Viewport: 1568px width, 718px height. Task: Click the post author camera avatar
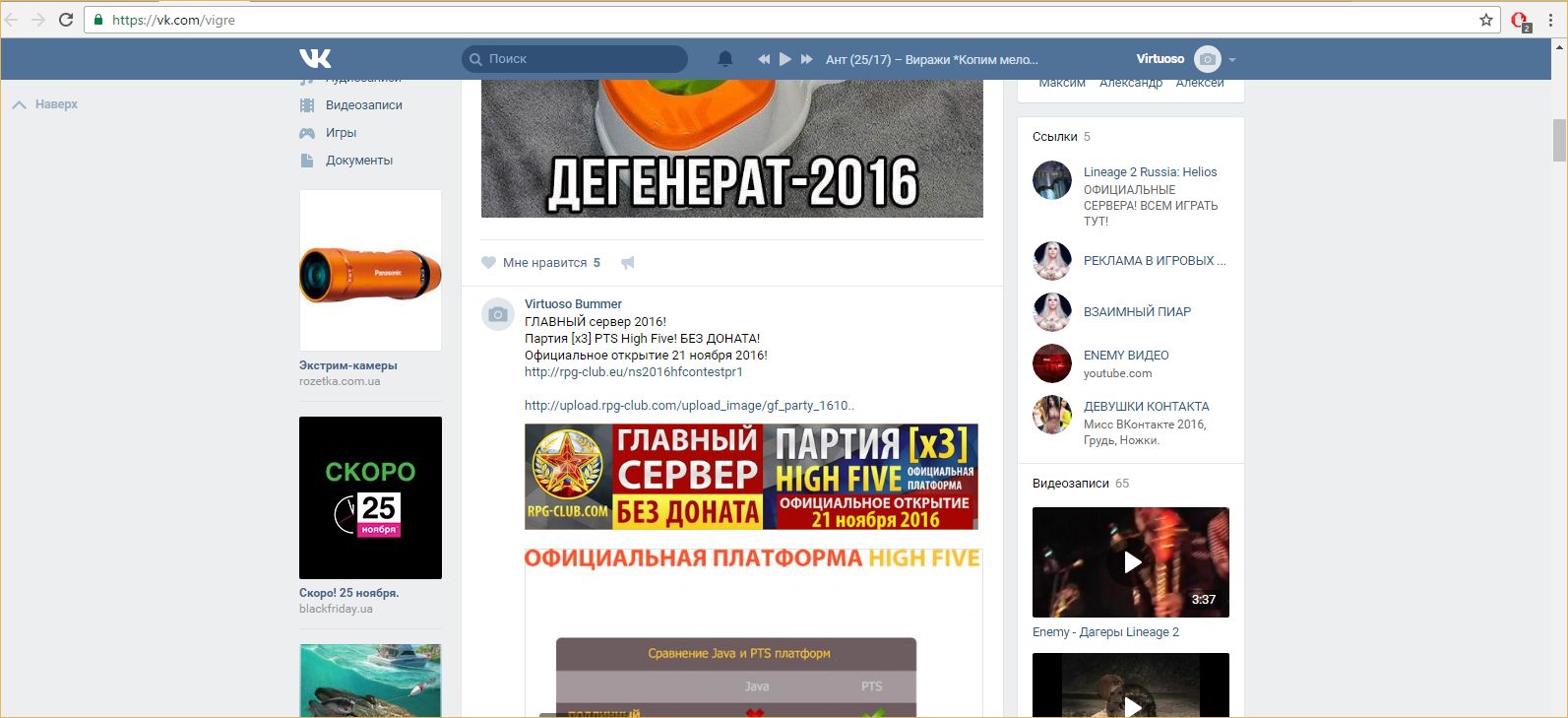pos(498,314)
